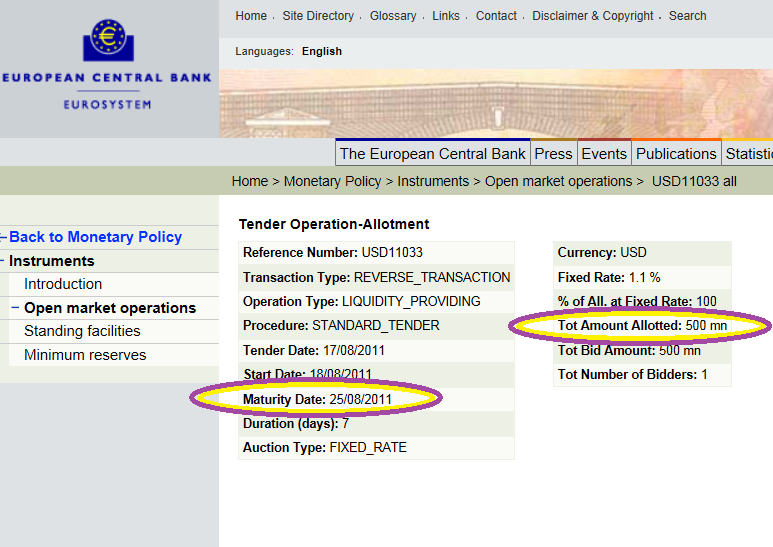Click USD11033 all in breadcrumb

[x=694, y=181]
